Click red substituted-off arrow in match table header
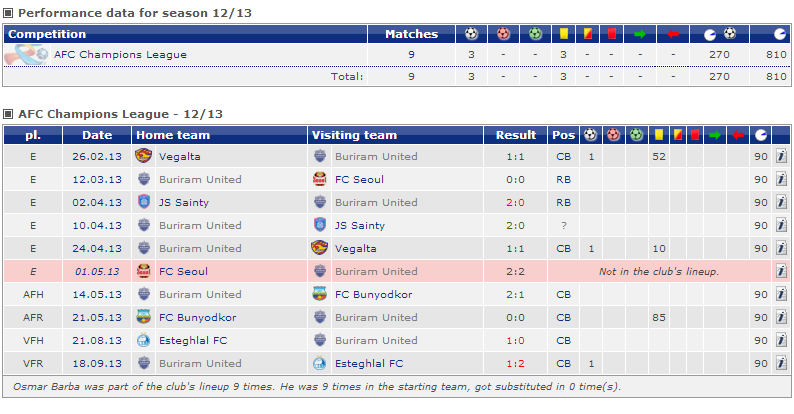The height and width of the screenshot is (414, 794). coord(738,135)
